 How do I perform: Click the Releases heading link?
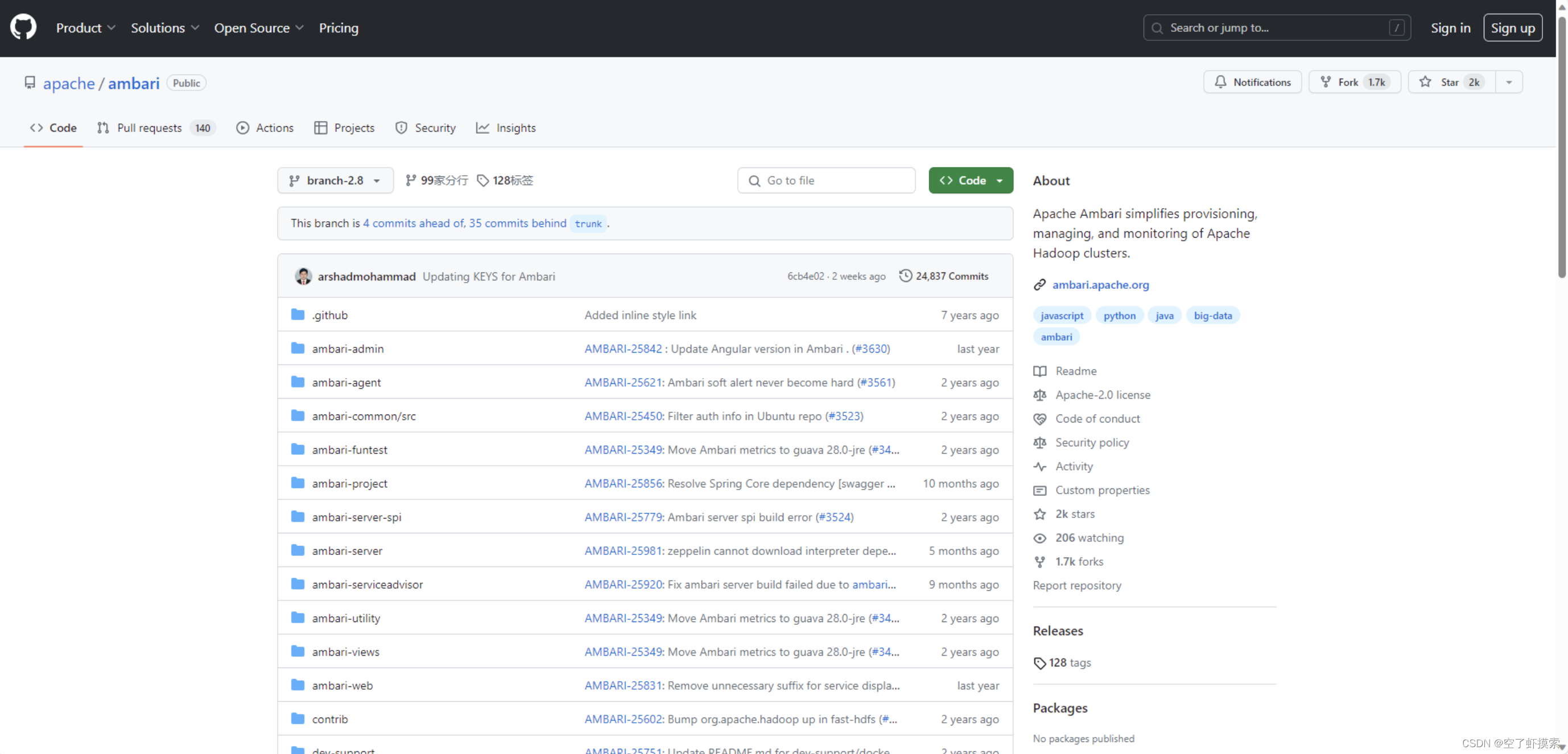coord(1057,631)
